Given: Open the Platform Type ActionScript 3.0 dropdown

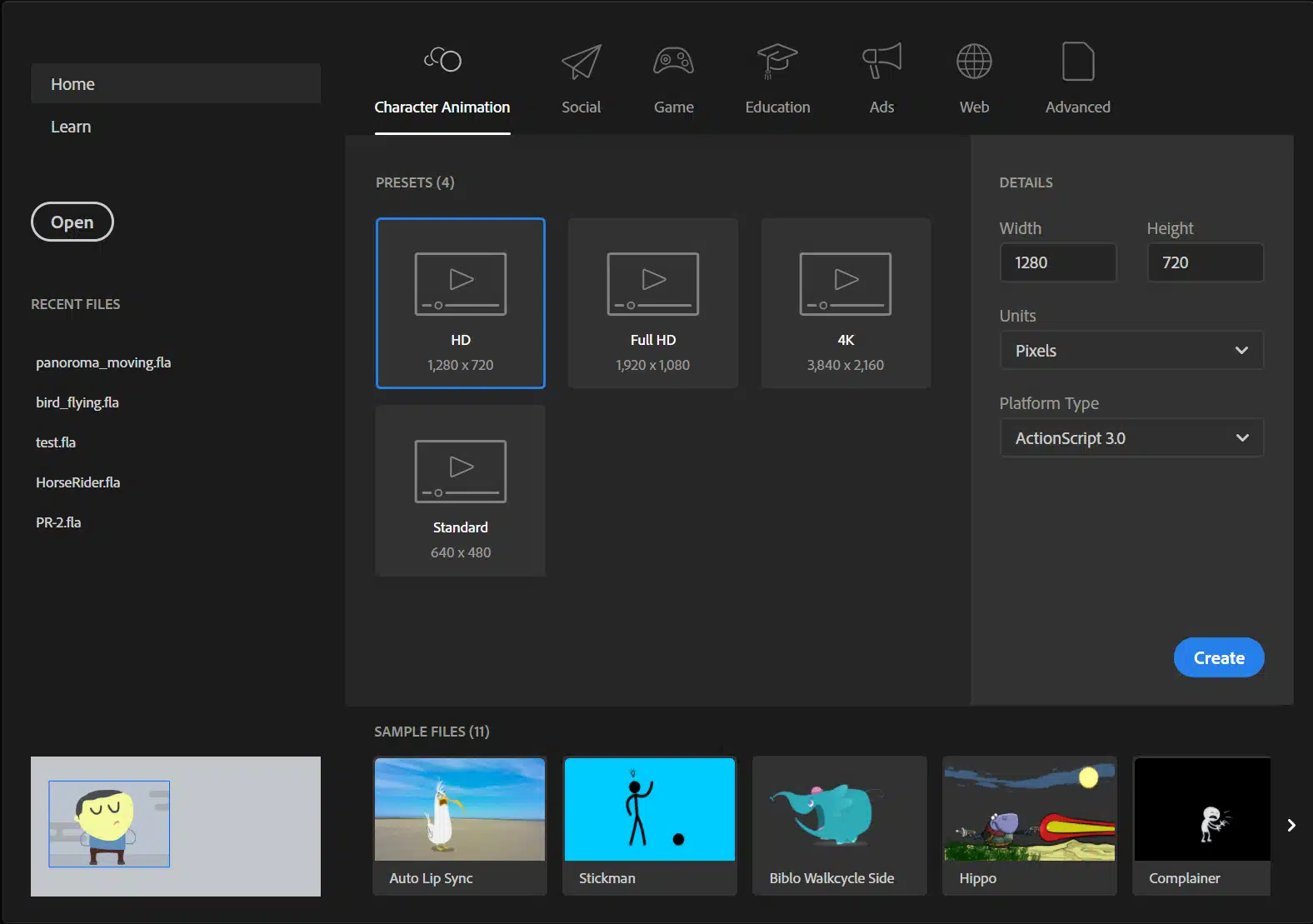Looking at the screenshot, I should [x=1131, y=438].
